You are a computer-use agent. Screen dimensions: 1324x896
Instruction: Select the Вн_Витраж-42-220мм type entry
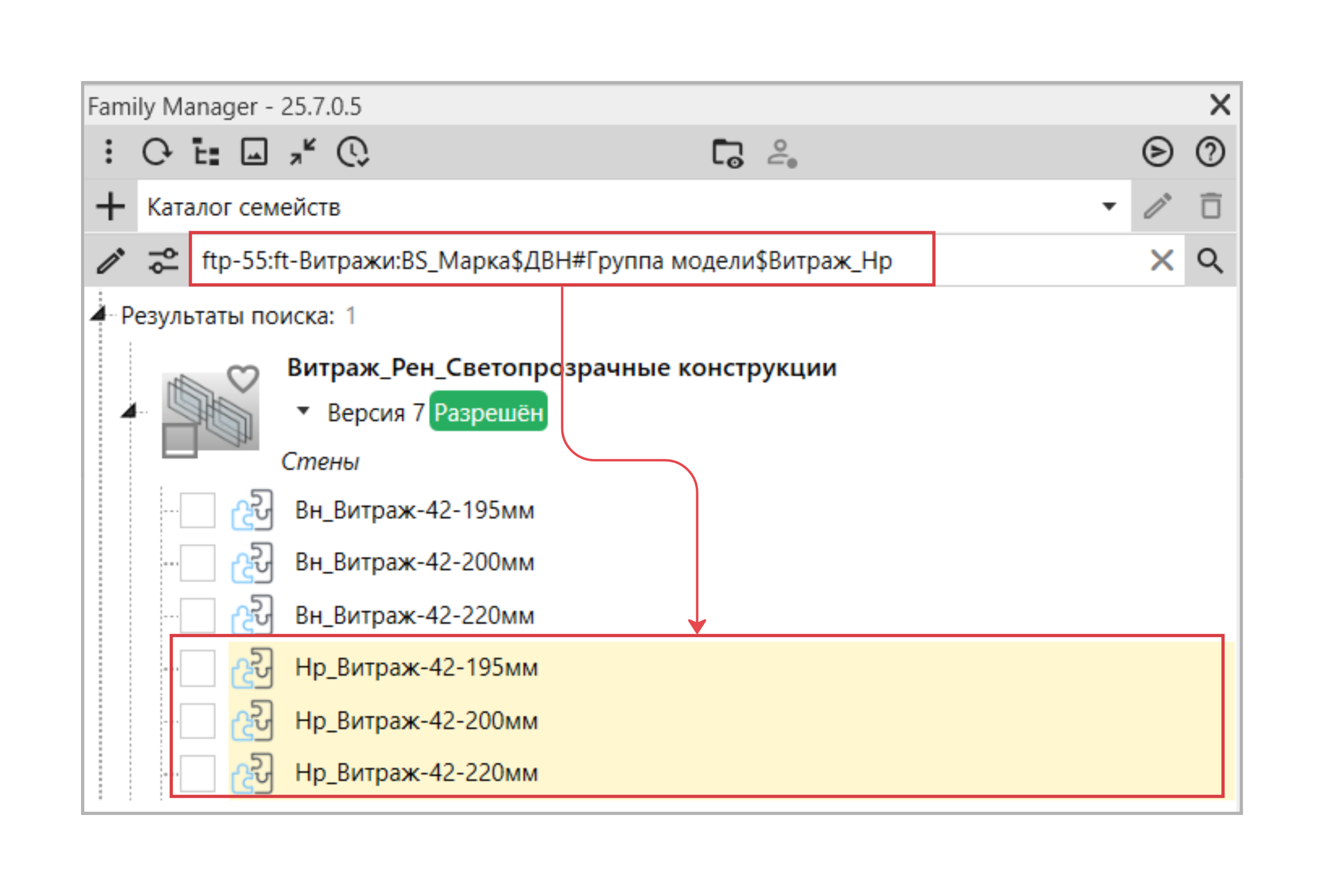(x=414, y=615)
